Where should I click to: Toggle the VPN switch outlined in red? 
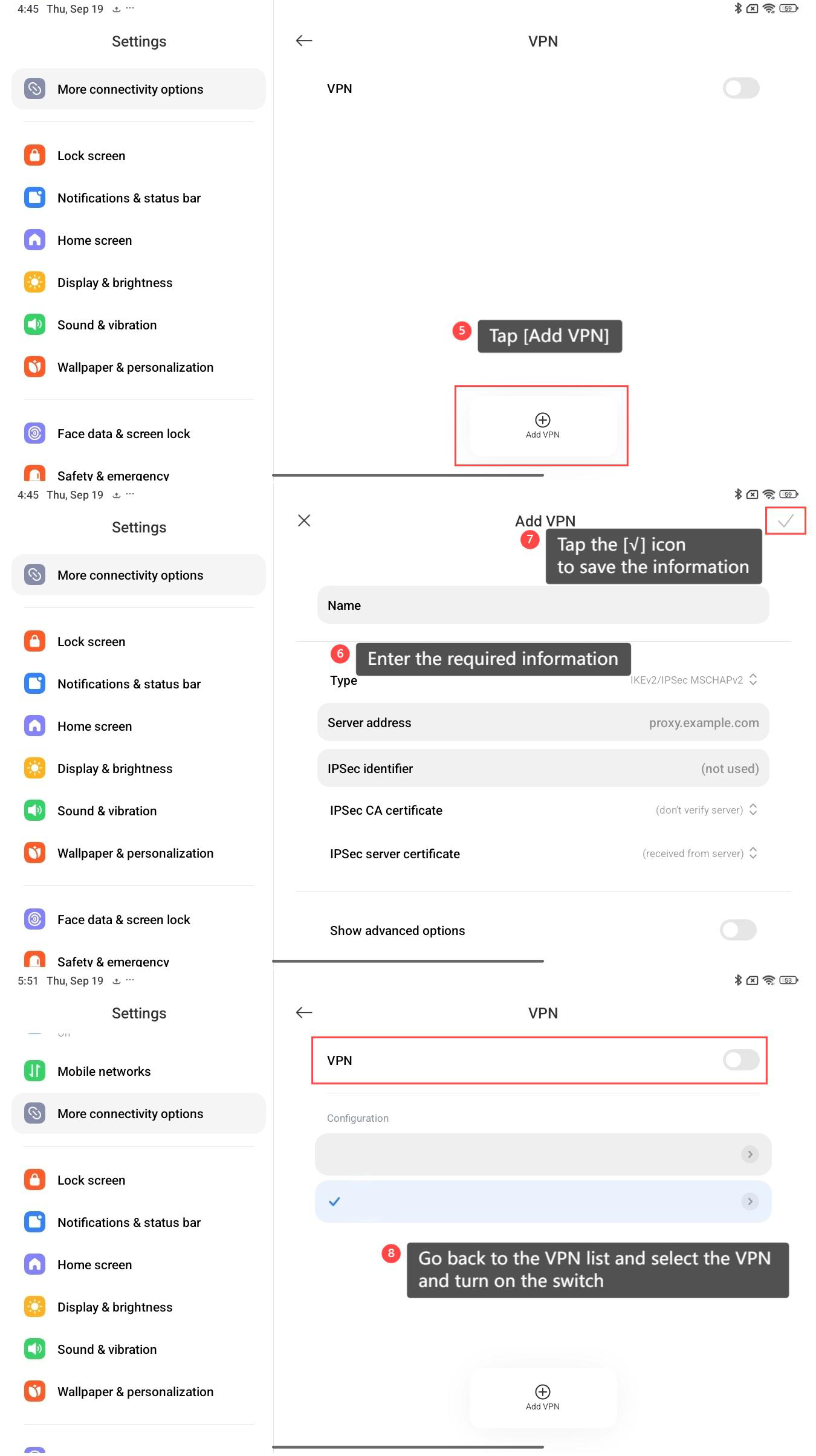(x=741, y=1060)
